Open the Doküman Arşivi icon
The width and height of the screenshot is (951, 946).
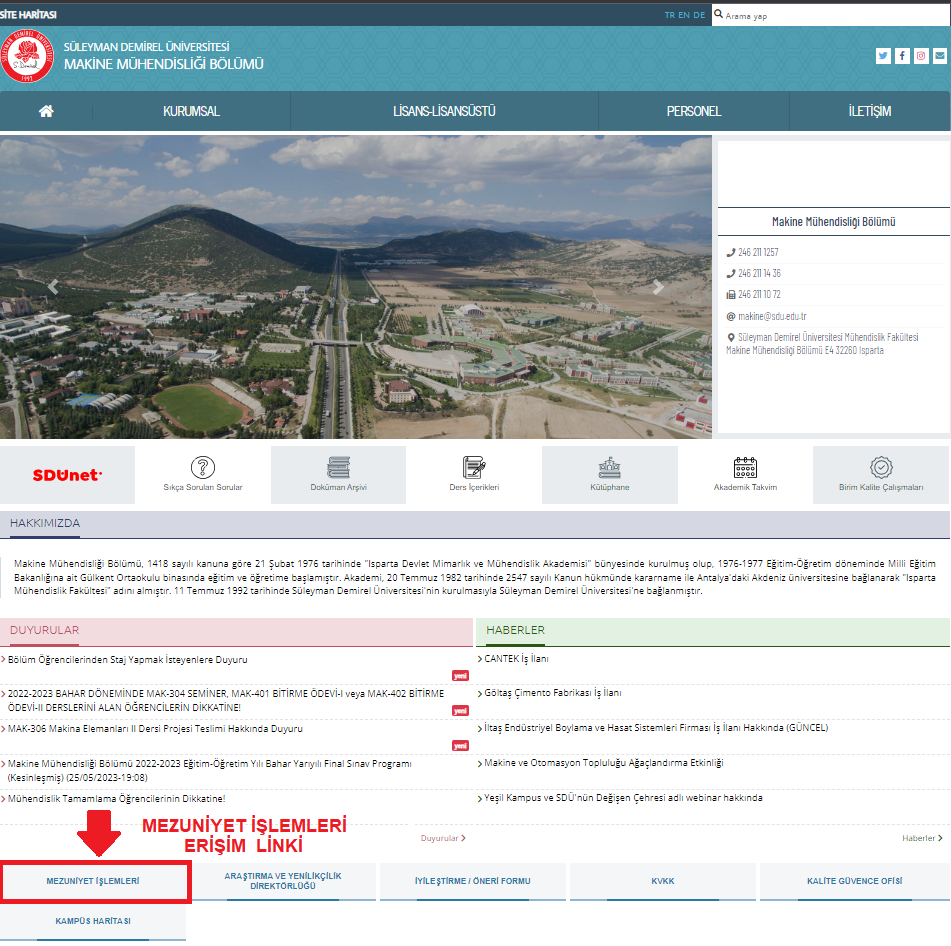(338, 467)
